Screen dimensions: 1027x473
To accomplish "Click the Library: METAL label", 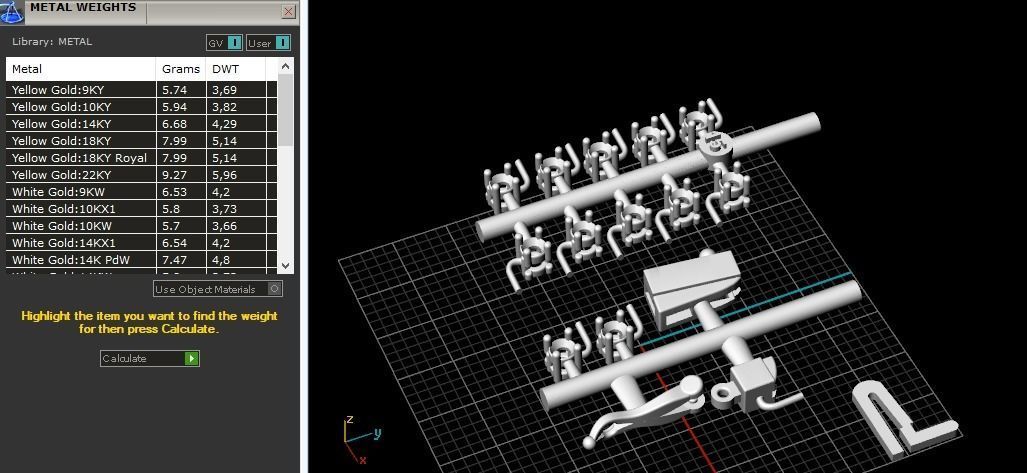I will [x=52, y=42].
